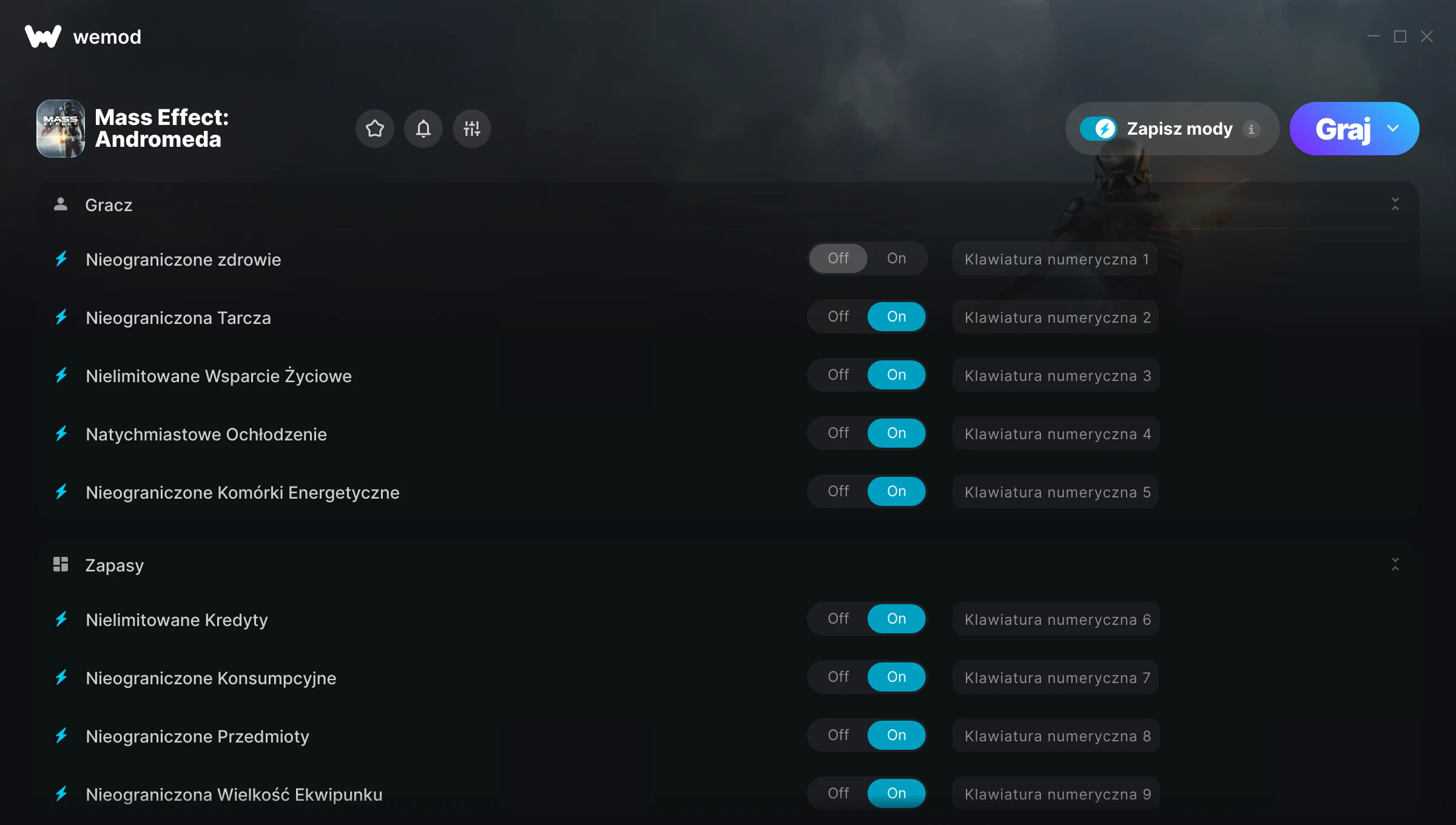Viewport: 1456px width, 825px height.
Task: Disable Nielimitowane Kredyty cheat
Action: pos(838,619)
